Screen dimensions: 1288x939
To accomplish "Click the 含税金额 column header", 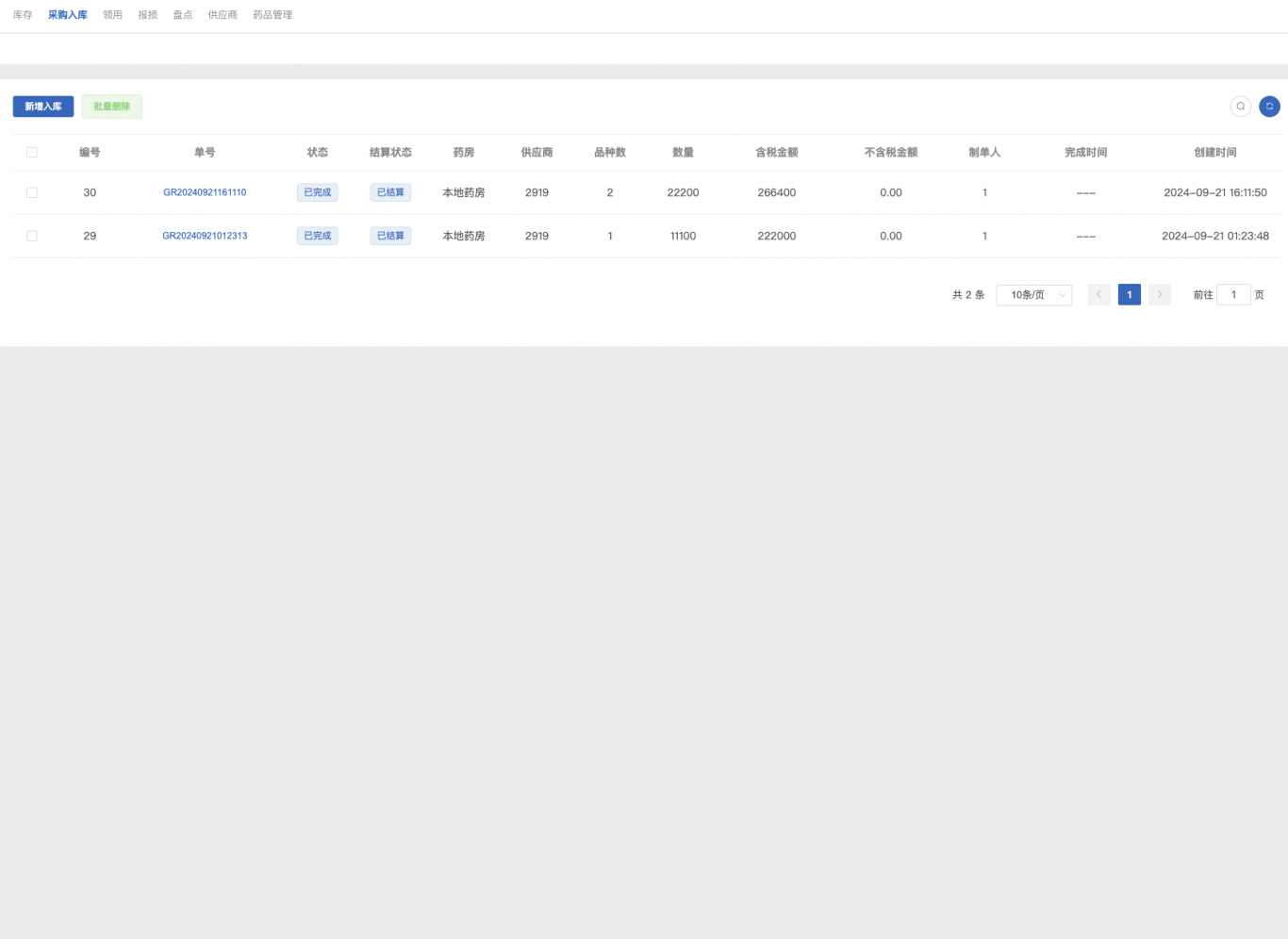I will pyautogui.click(x=777, y=152).
